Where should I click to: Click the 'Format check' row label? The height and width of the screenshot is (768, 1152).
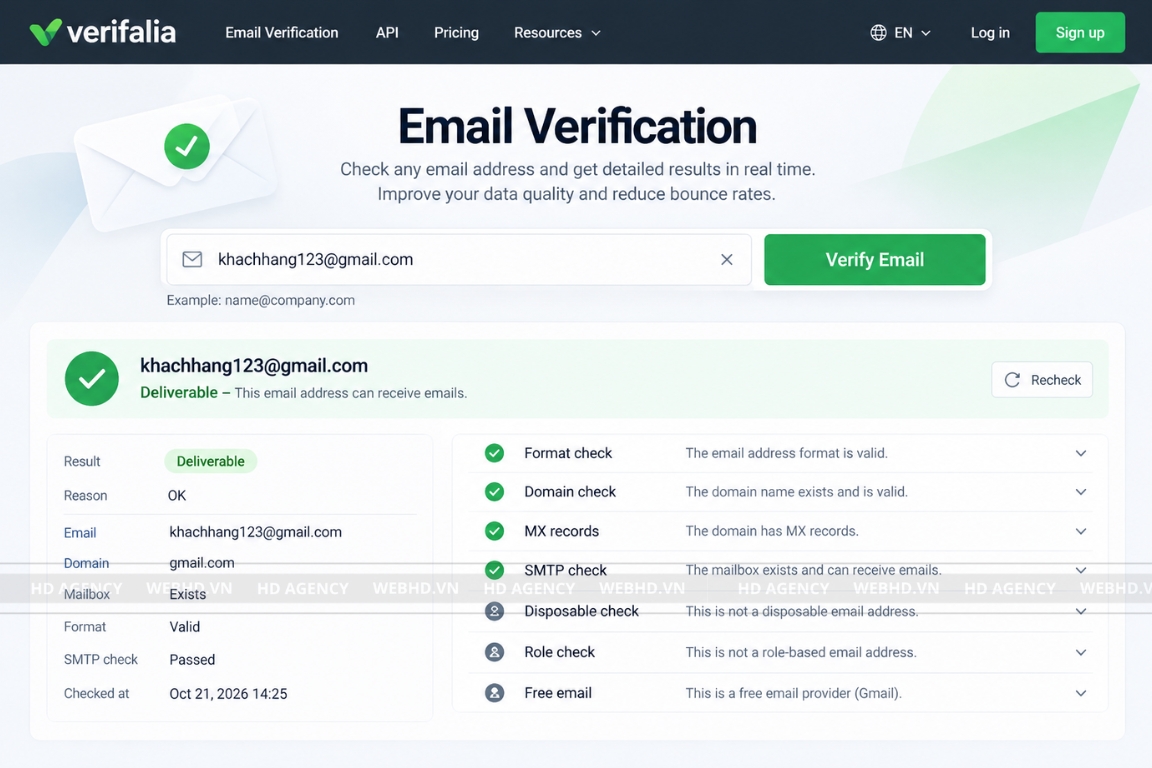tap(568, 453)
